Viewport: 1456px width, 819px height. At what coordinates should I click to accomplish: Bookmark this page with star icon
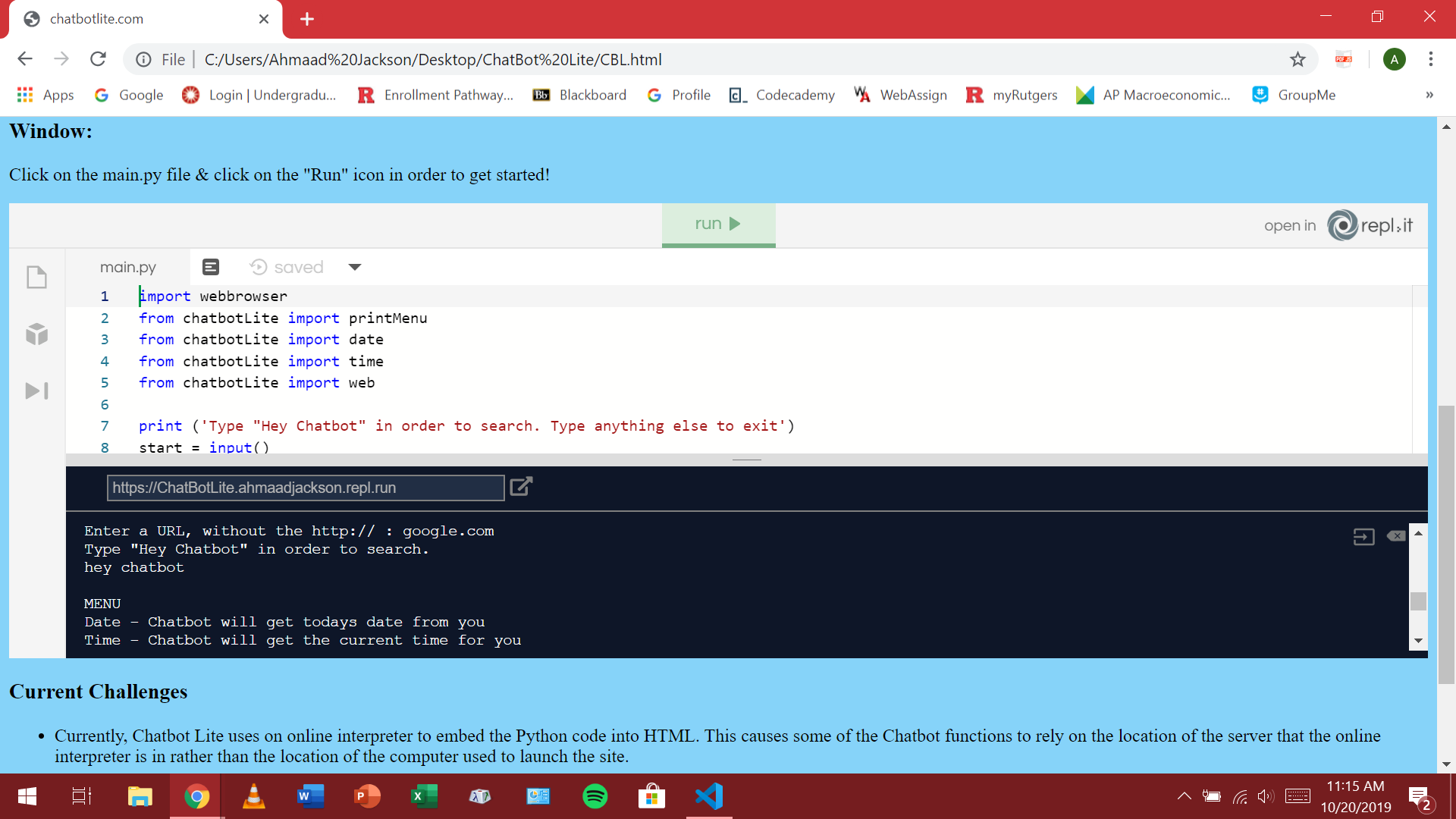pos(1298,59)
